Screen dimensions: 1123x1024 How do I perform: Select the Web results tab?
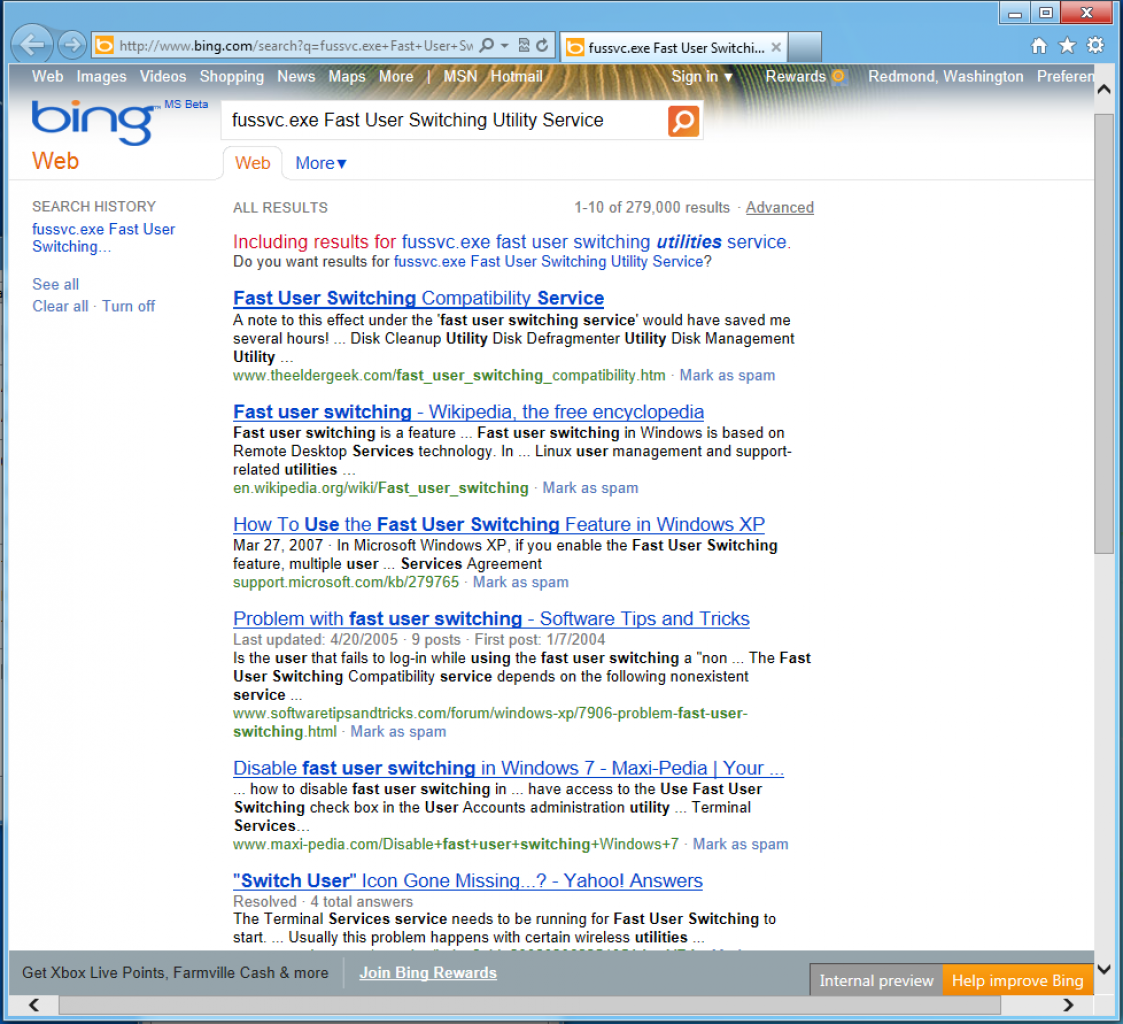pos(252,163)
